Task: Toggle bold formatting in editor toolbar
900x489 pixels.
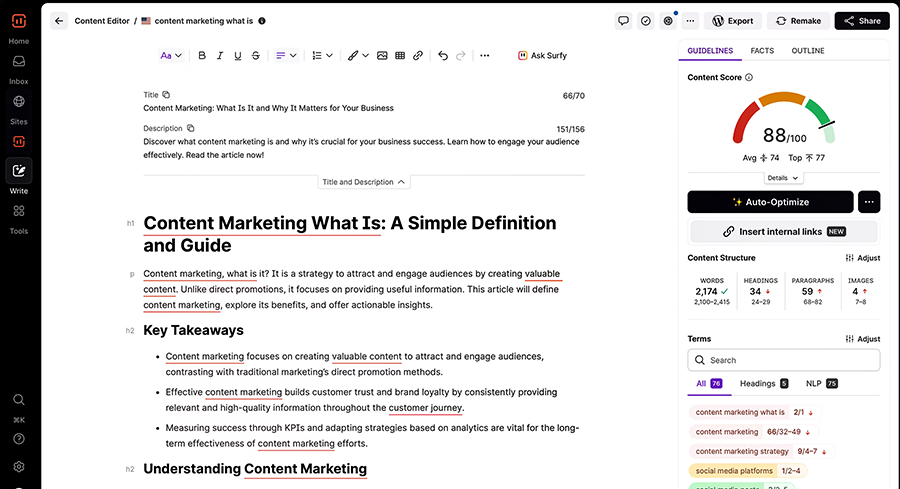Action: coord(202,56)
